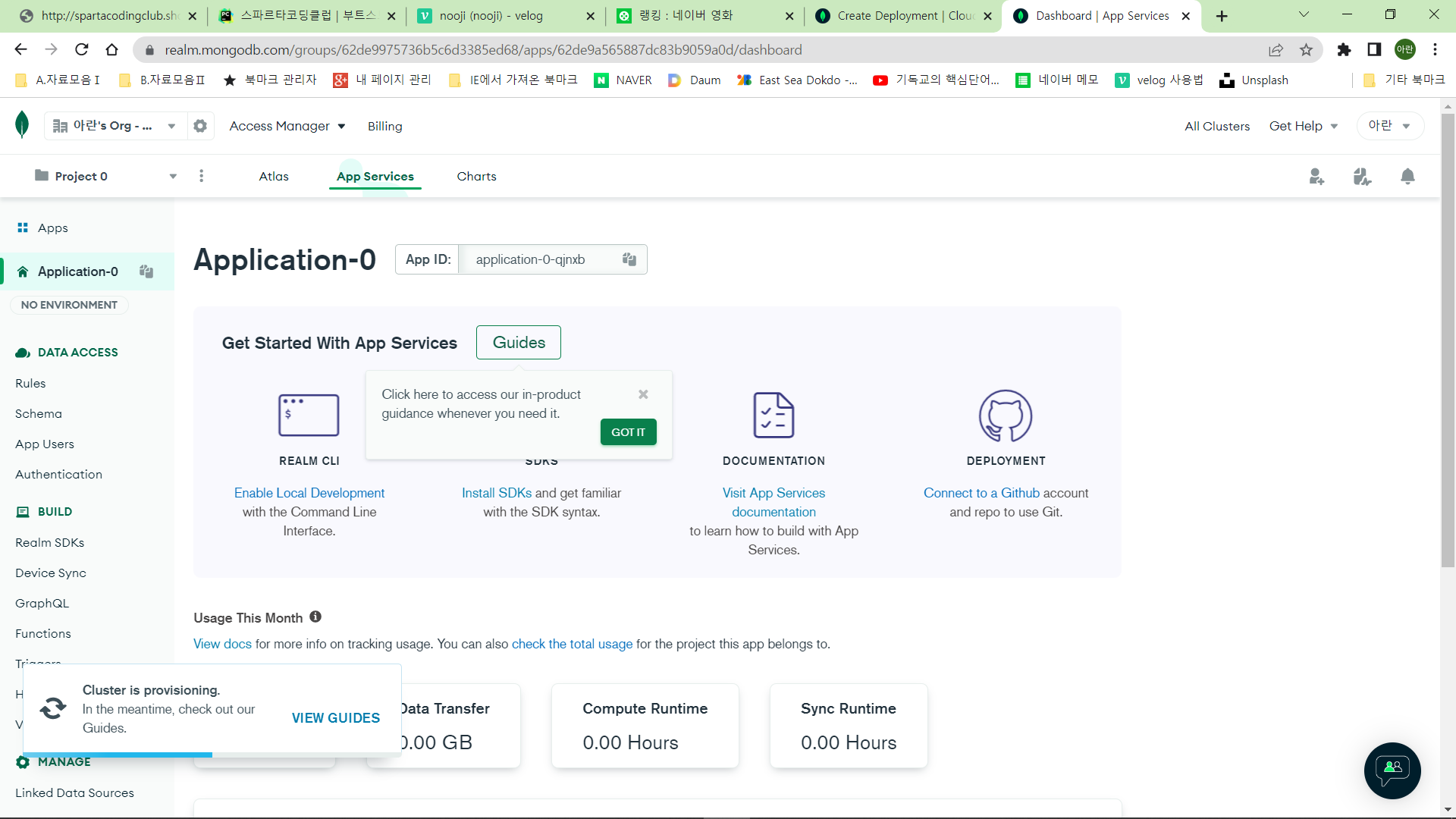Follow the Install SDKs link
The image size is (1456, 819).
(x=497, y=493)
